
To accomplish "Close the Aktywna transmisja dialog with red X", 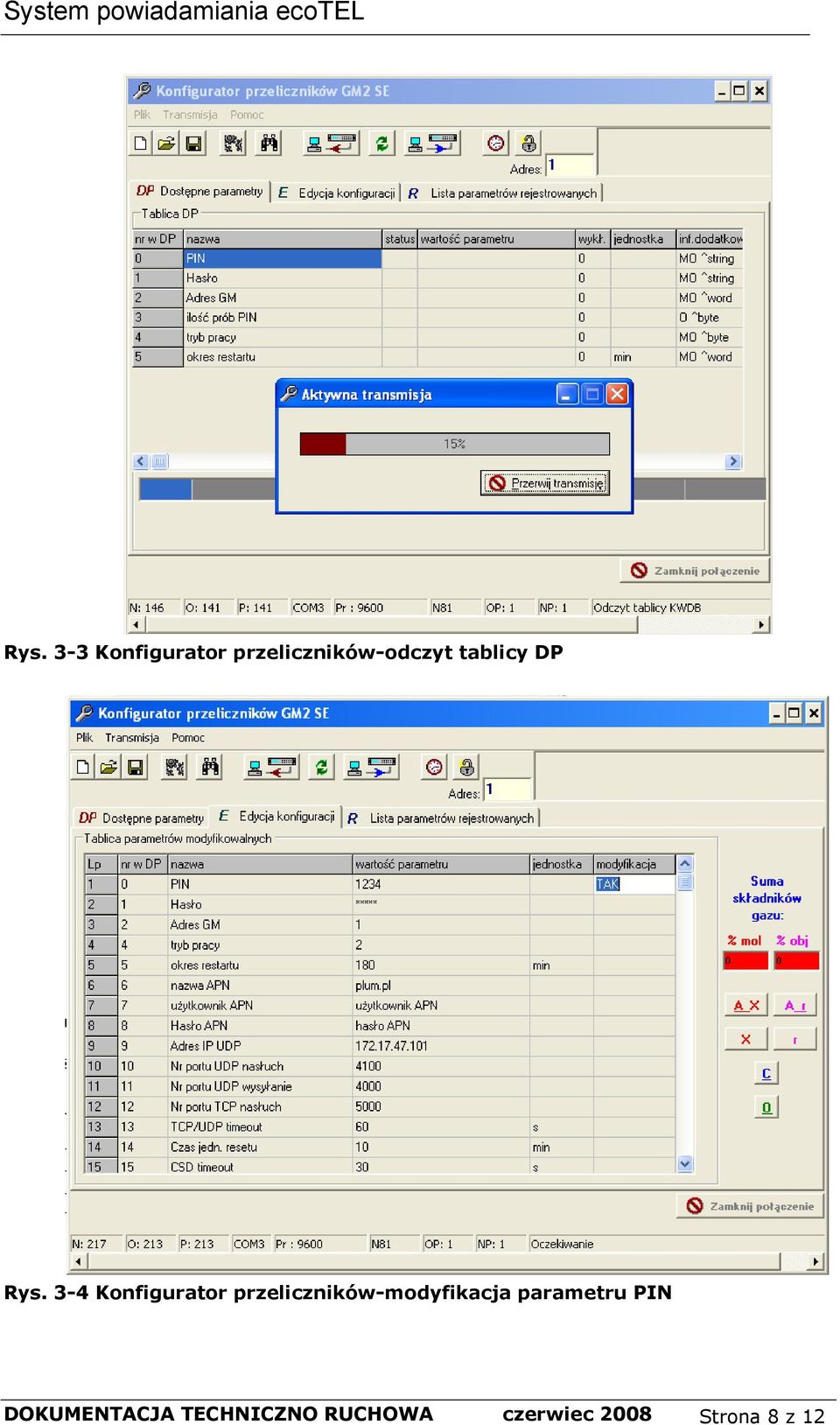I will 617,394.
